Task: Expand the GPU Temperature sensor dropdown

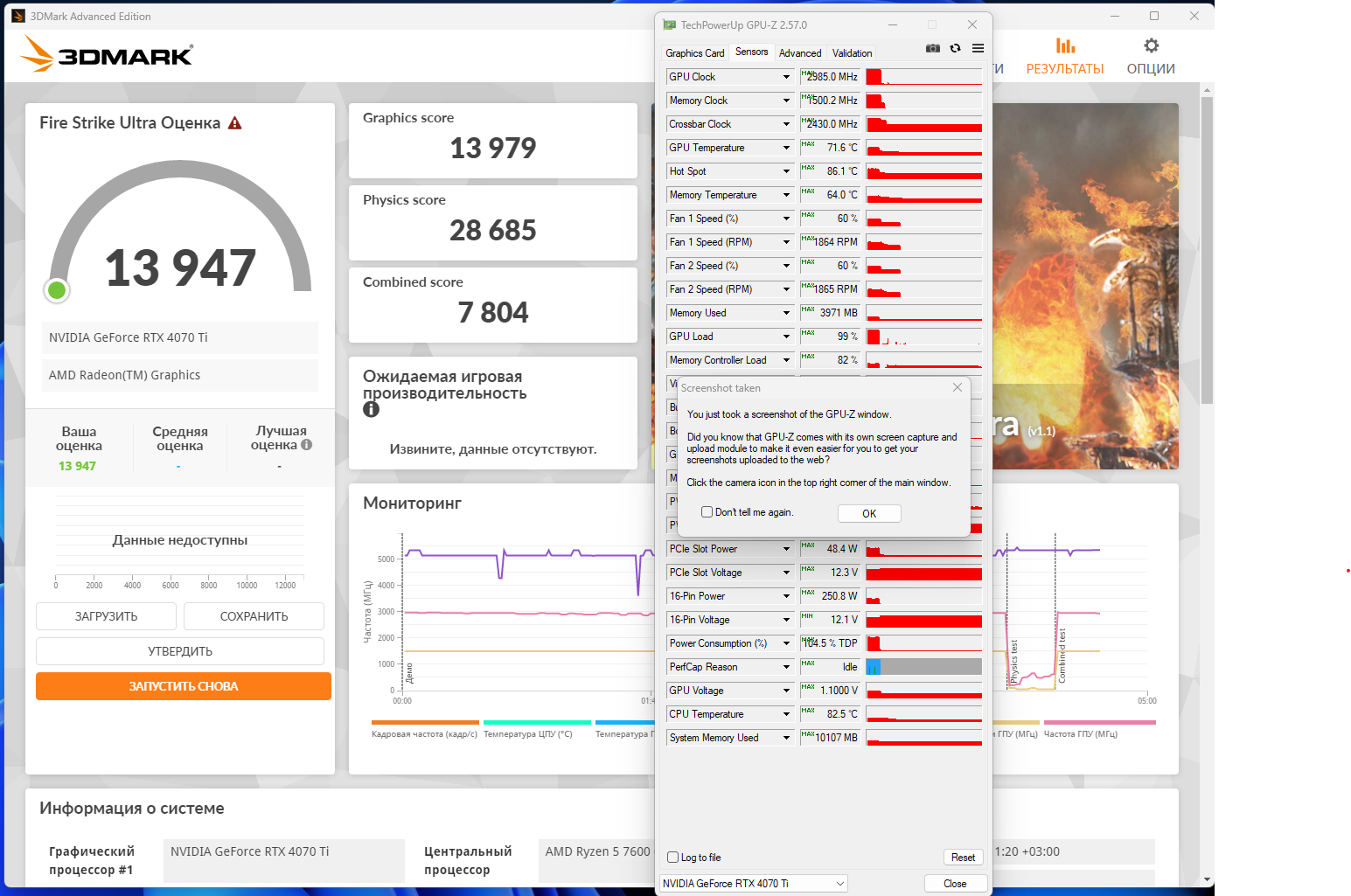Action: pyautogui.click(x=786, y=148)
